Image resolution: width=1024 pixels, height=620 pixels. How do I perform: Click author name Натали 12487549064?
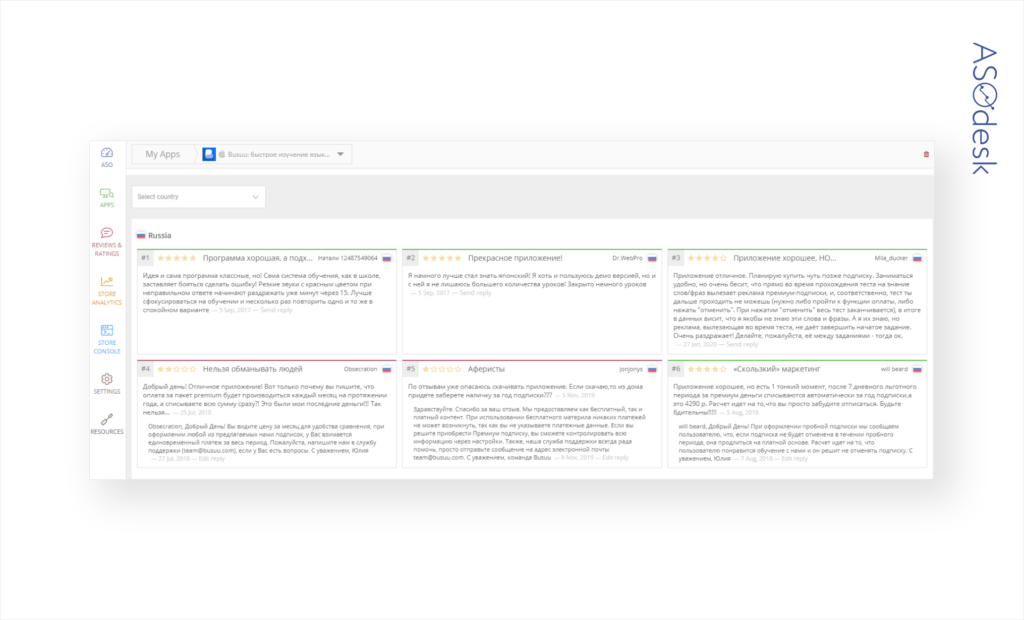click(347, 258)
